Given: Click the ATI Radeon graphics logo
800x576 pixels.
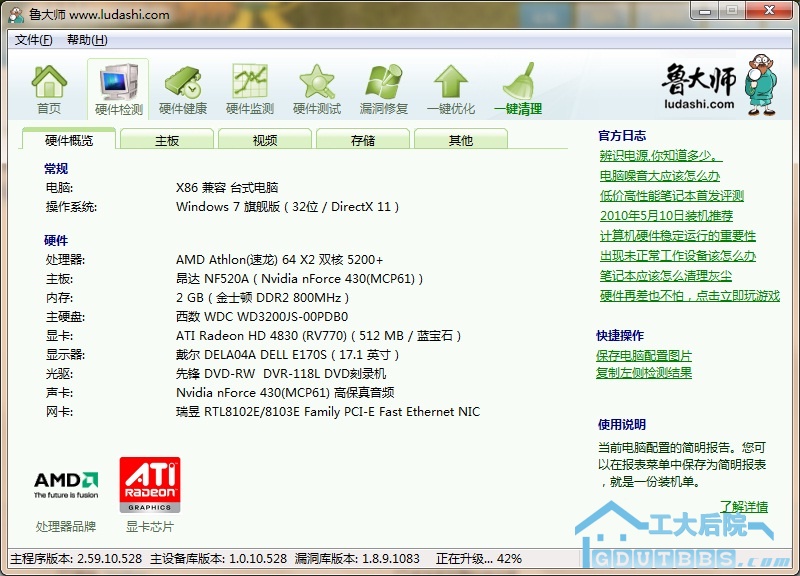Looking at the screenshot, I should pyautogui.click(x=150, y=484).
